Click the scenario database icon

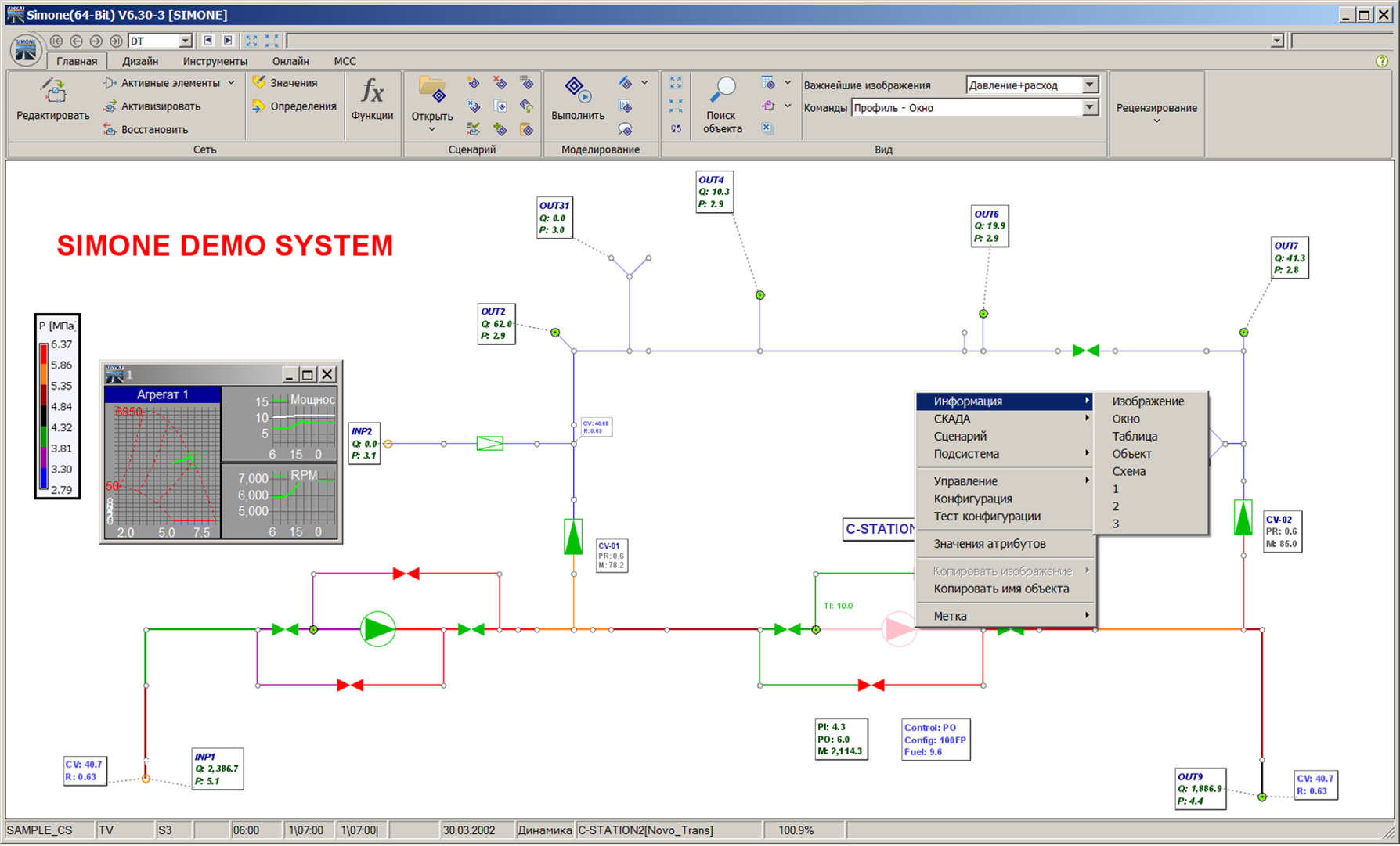[x=527, y=129]
